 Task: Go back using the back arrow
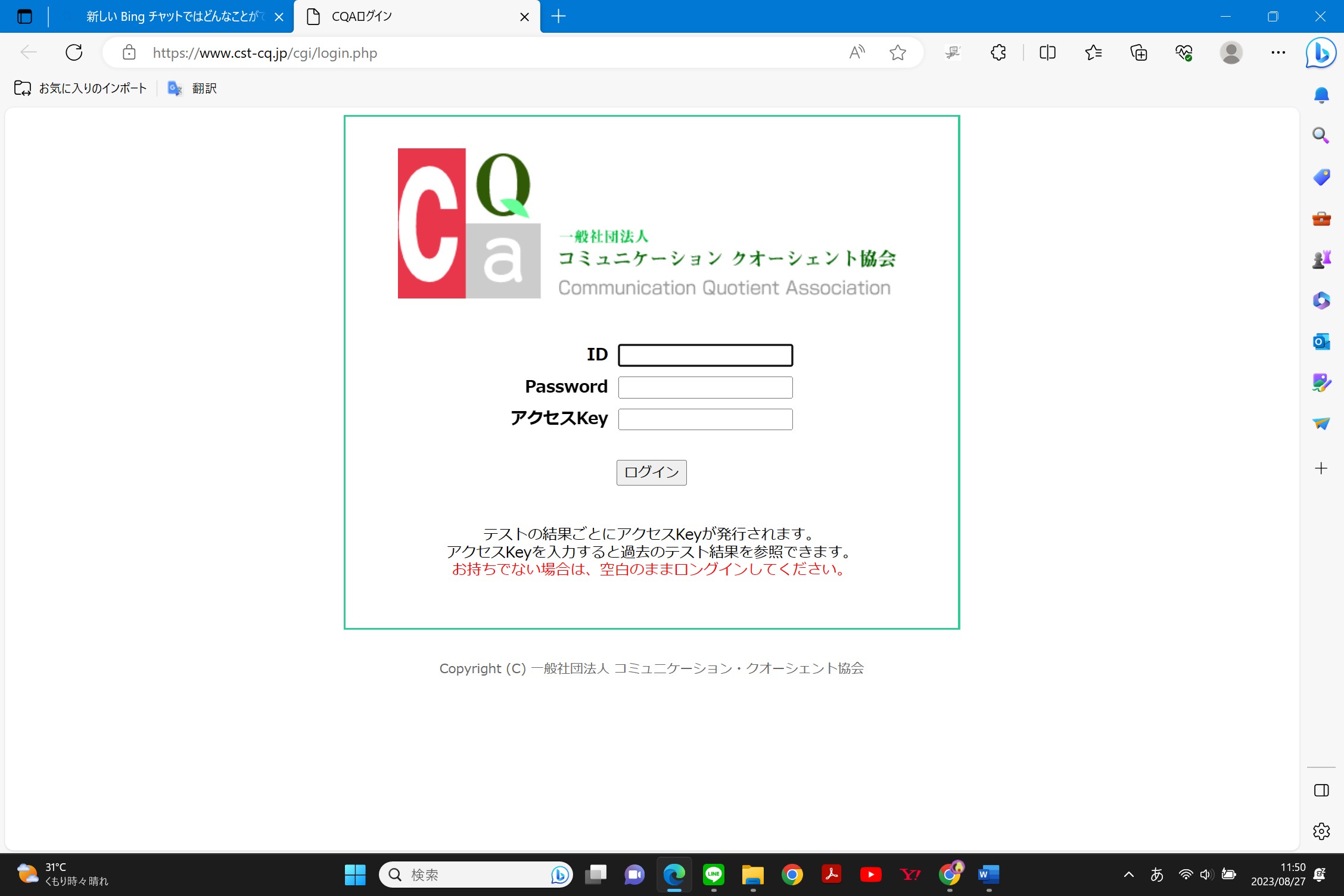pyautogui.click(x=29, y=52)
